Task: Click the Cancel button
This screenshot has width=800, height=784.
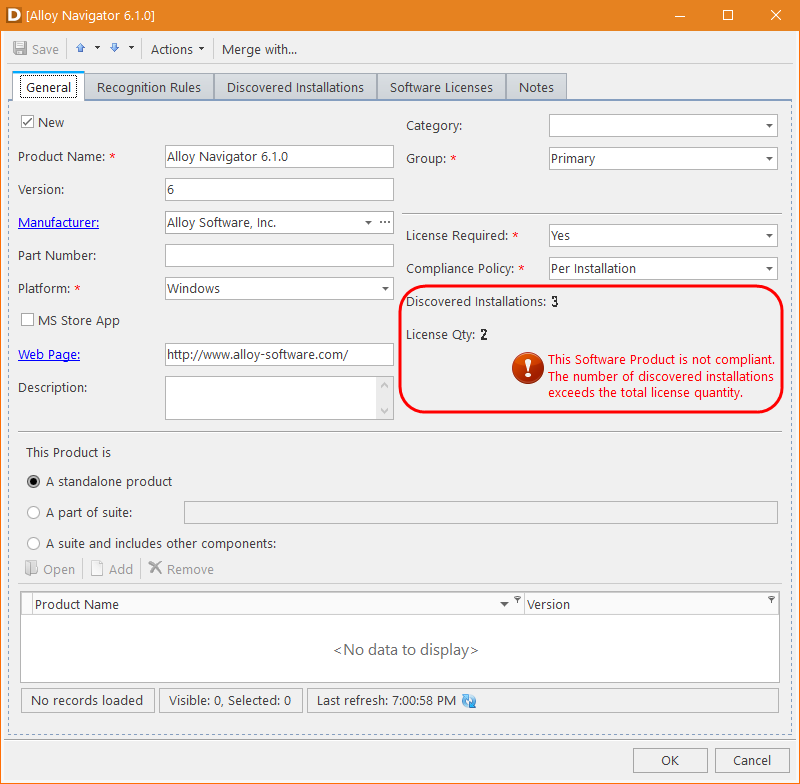Action: pyautogui.click(x=752, y=761)
